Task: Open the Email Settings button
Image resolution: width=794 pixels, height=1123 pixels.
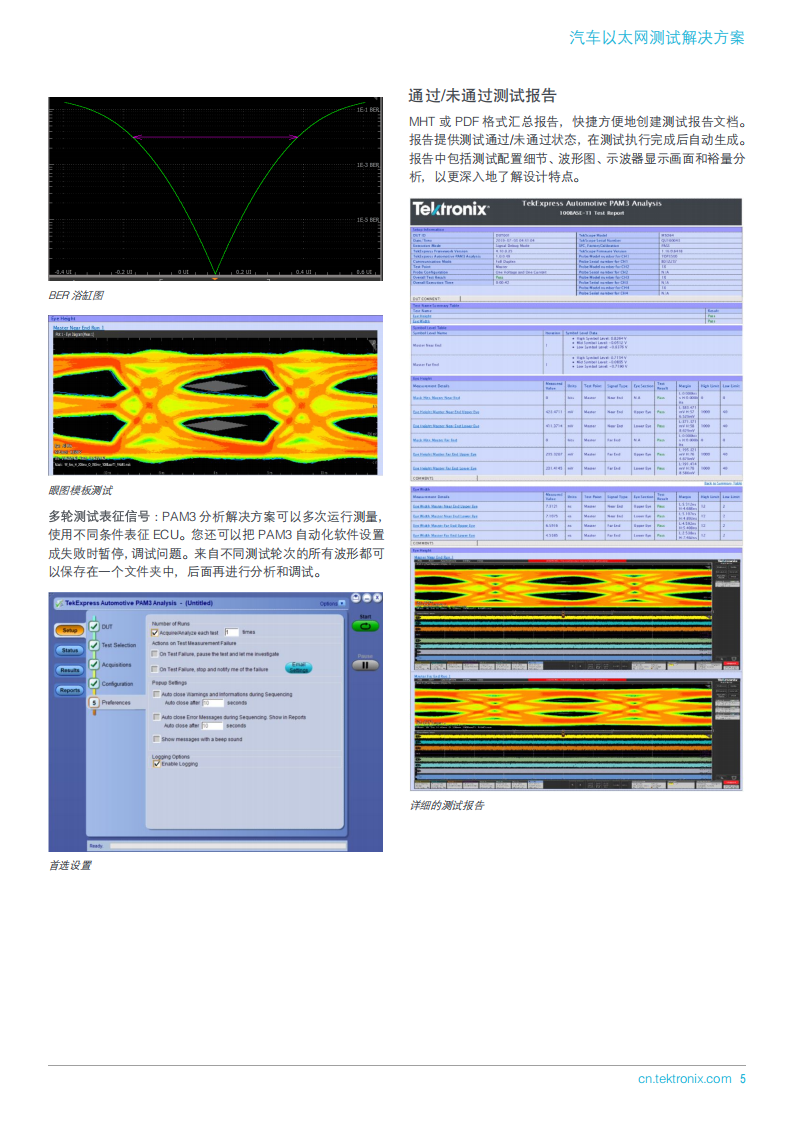Action: 299,667
